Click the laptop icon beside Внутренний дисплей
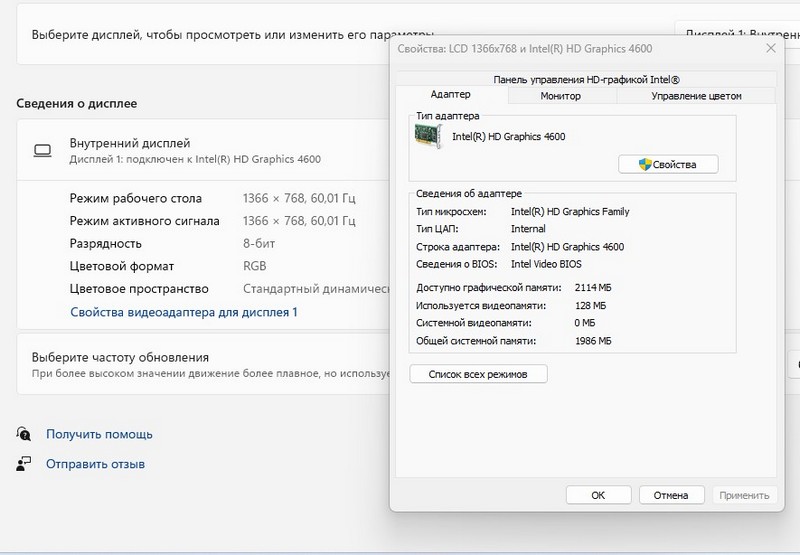 tap(42, 150)
